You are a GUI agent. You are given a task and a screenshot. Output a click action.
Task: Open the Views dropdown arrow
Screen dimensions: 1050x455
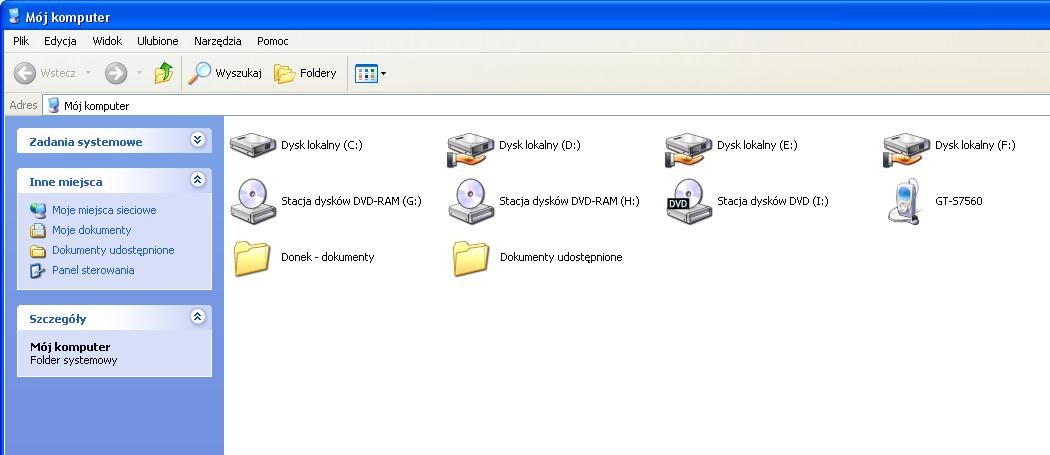point(384,73)
